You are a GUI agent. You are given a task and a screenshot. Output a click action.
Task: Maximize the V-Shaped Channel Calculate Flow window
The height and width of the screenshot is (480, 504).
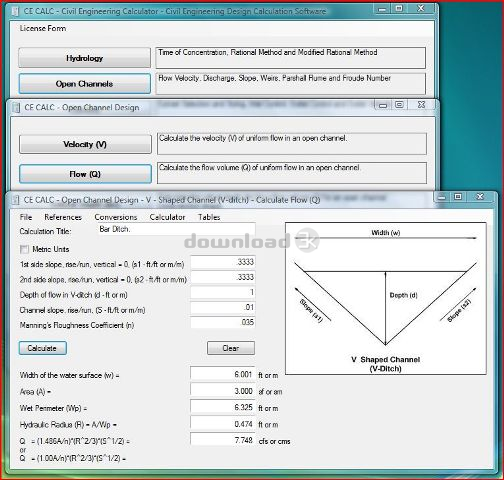(x=458, y=197)
